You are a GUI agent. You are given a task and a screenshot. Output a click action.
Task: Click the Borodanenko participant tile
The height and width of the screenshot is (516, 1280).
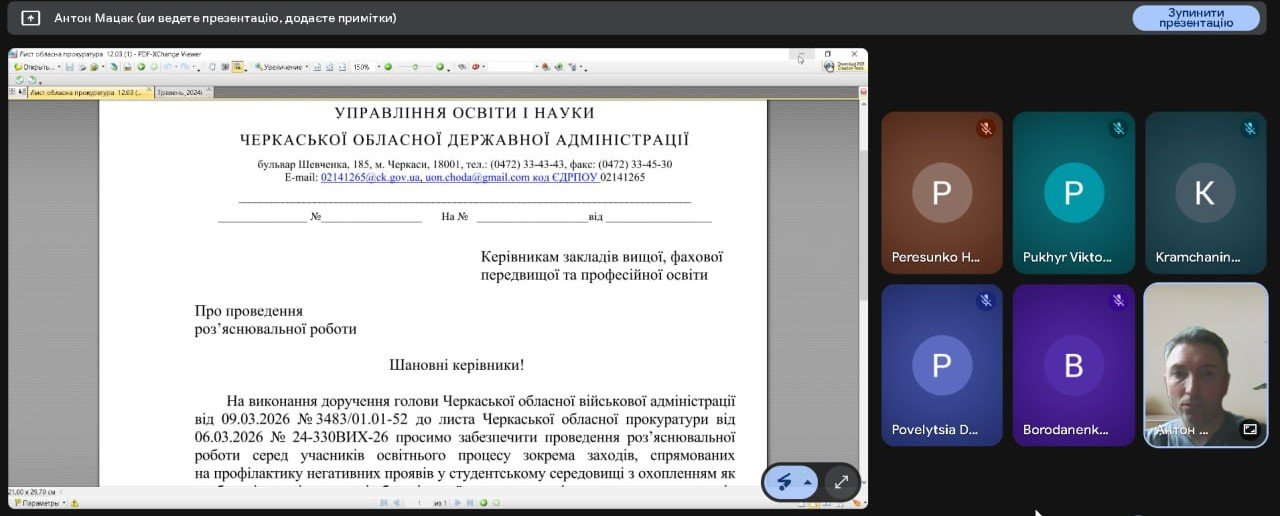1074,365
